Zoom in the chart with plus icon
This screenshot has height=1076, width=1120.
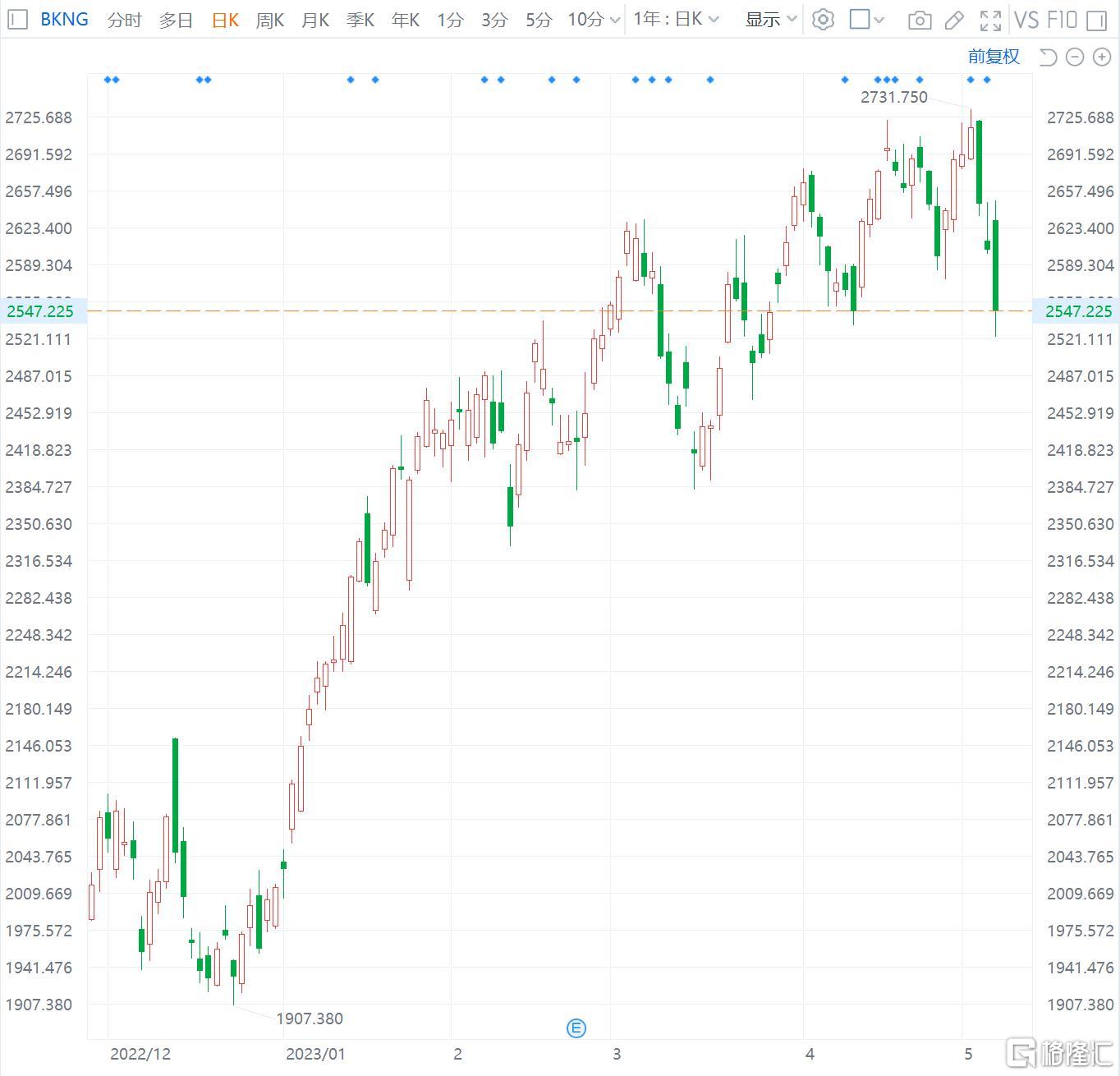1101,57
